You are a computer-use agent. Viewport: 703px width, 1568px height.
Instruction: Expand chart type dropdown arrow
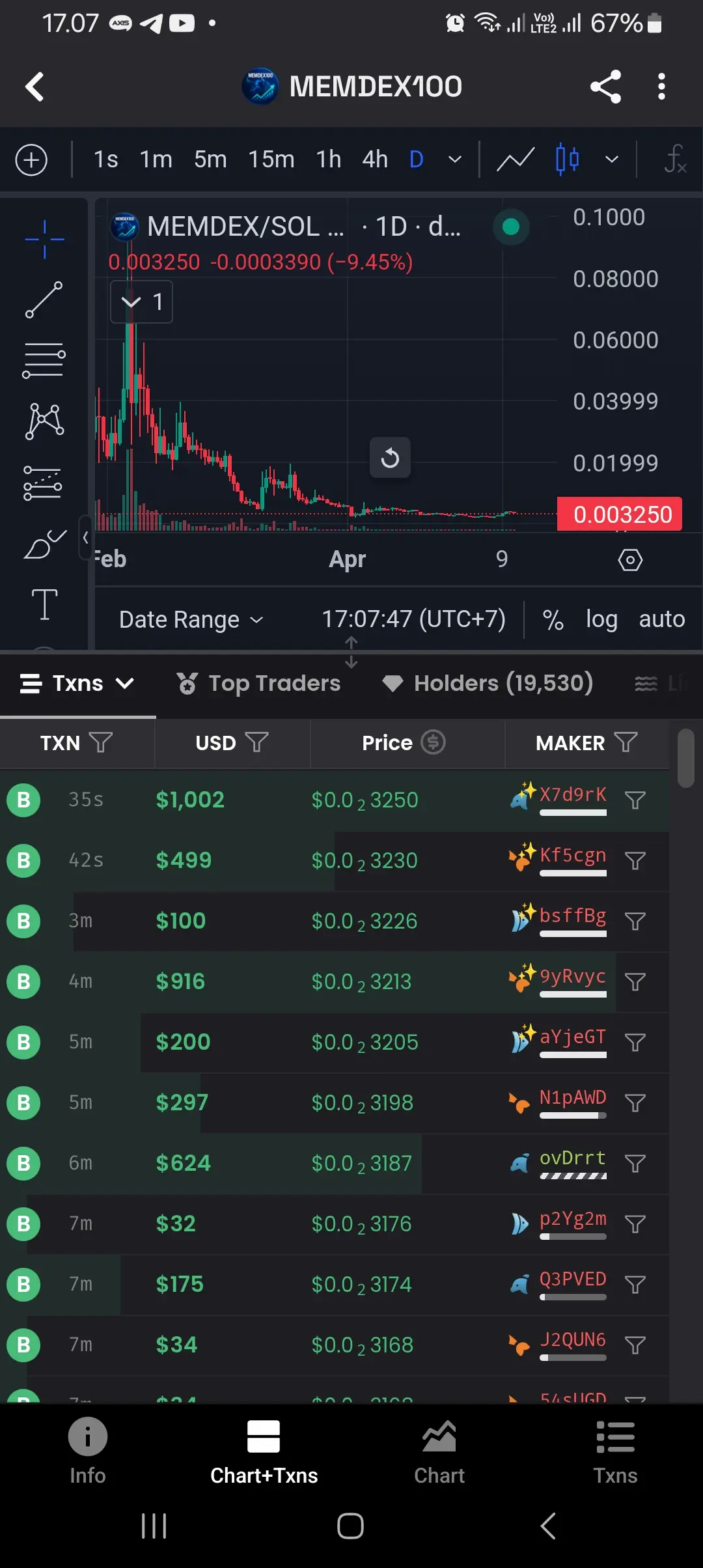coord(612,160)
